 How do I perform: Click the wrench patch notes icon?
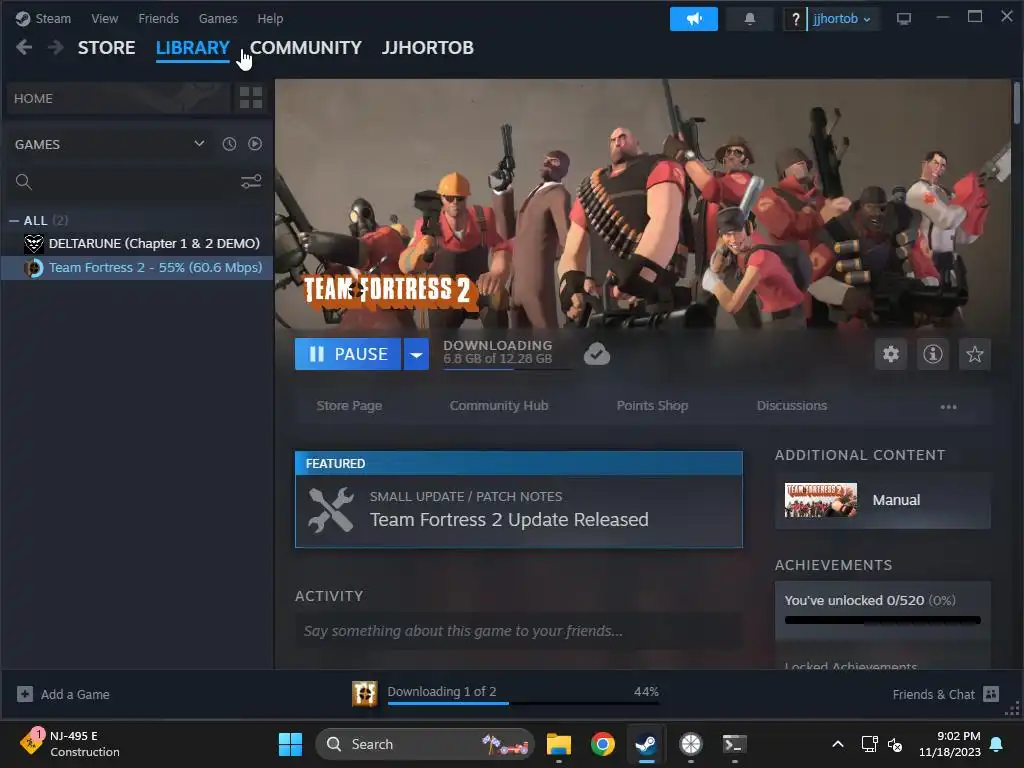331,510
